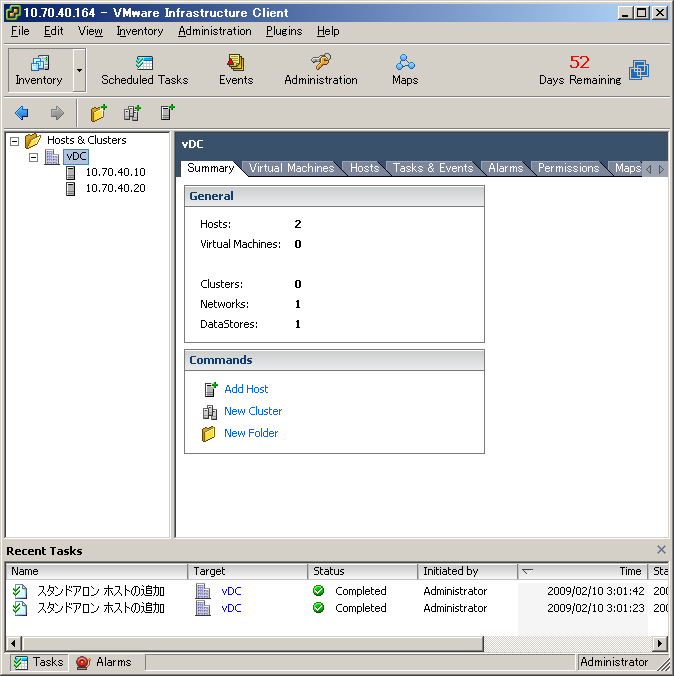Close the Recent Tasks panel
674x676 pixels.
click(661, 550)
